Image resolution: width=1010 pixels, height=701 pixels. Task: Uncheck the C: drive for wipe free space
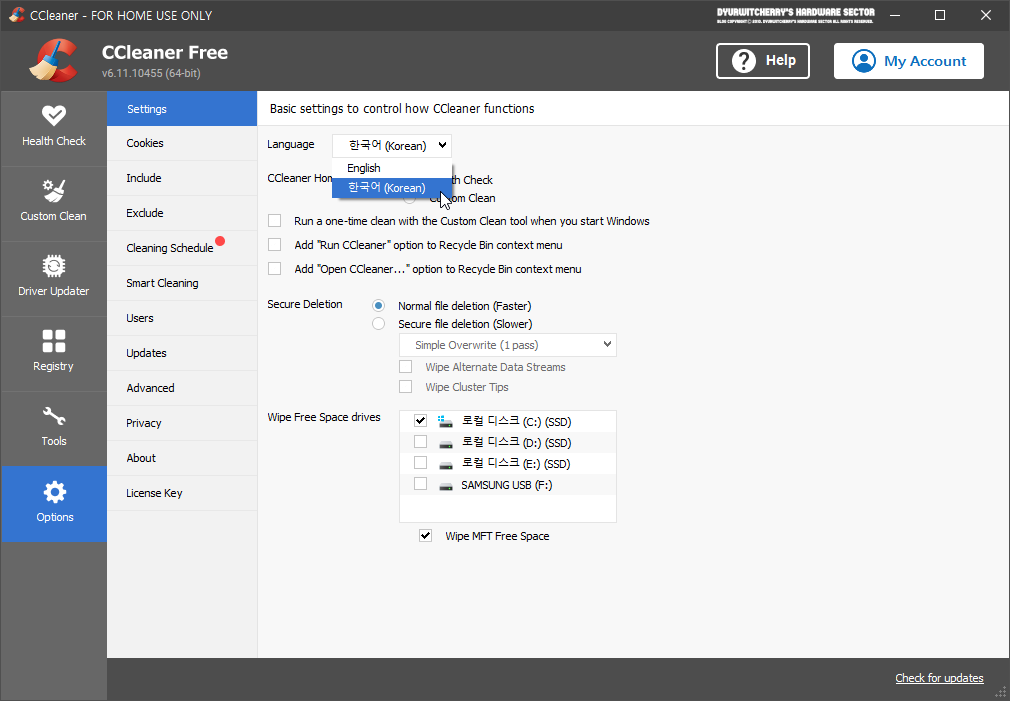(x=420, y=421)
